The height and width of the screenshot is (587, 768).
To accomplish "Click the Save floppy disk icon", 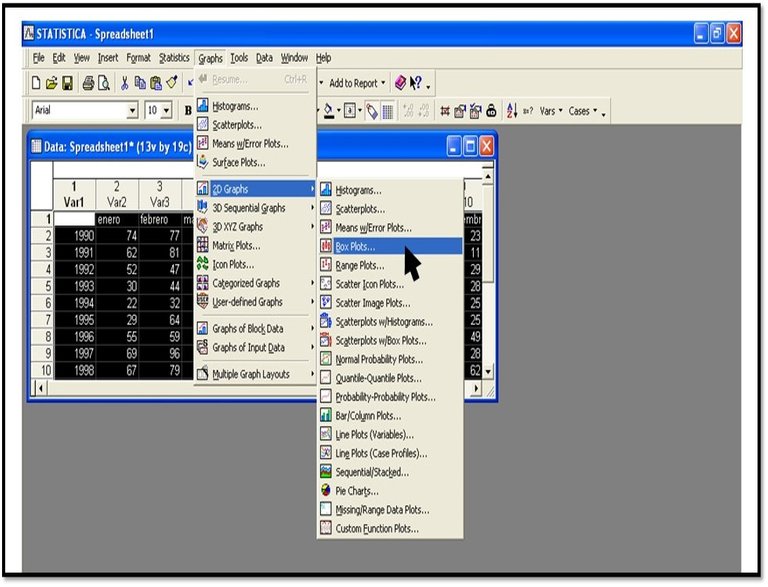I will pyautogui.click(x=67, y=83).
